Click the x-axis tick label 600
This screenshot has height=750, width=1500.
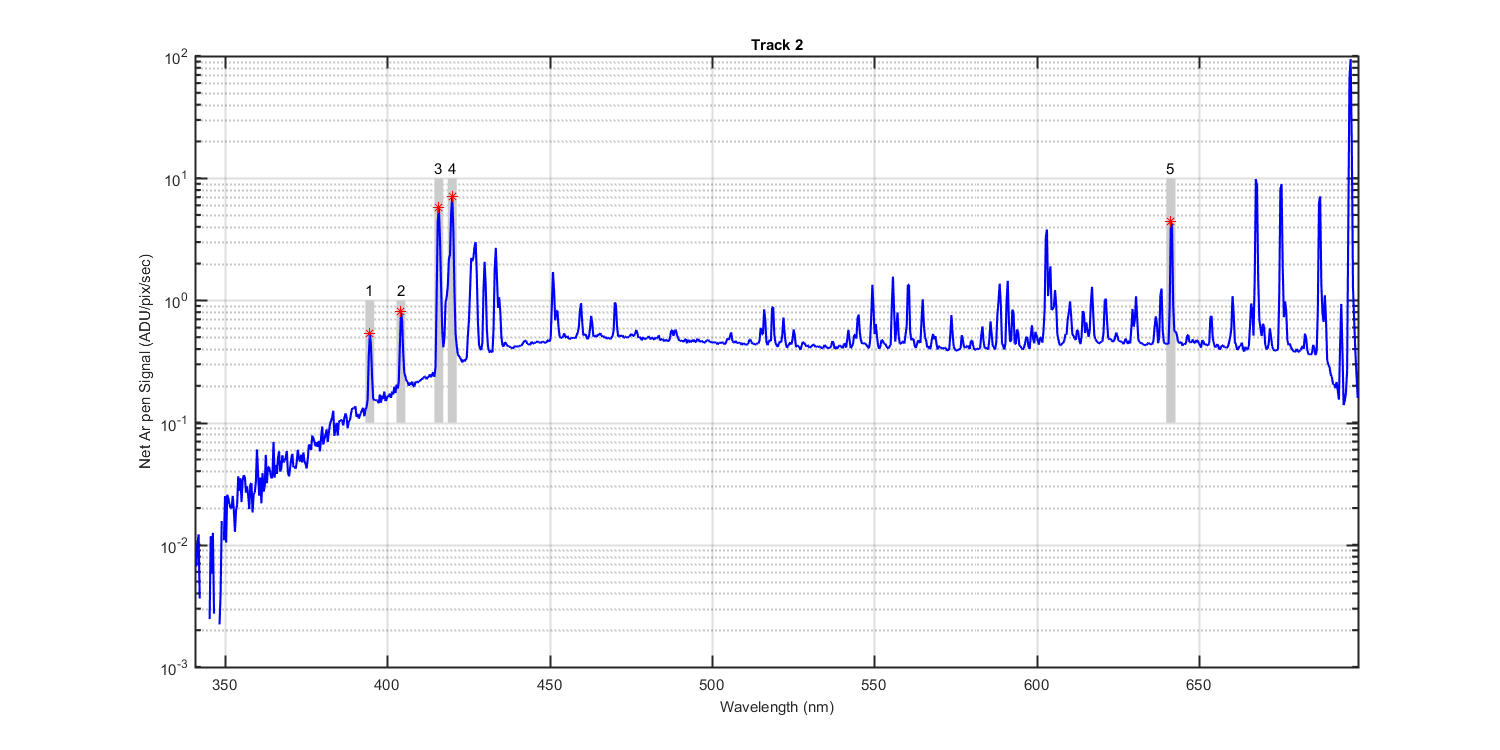click(1037, 685)
